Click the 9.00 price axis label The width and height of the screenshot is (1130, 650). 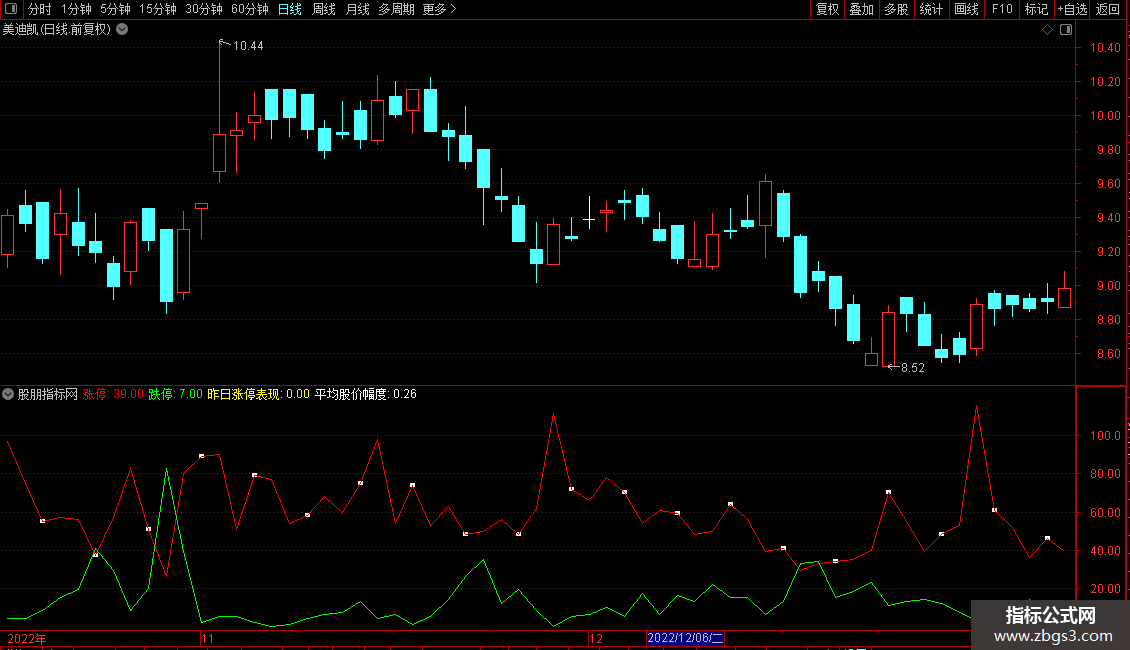pyautogui.click(x=1108, y=286)
